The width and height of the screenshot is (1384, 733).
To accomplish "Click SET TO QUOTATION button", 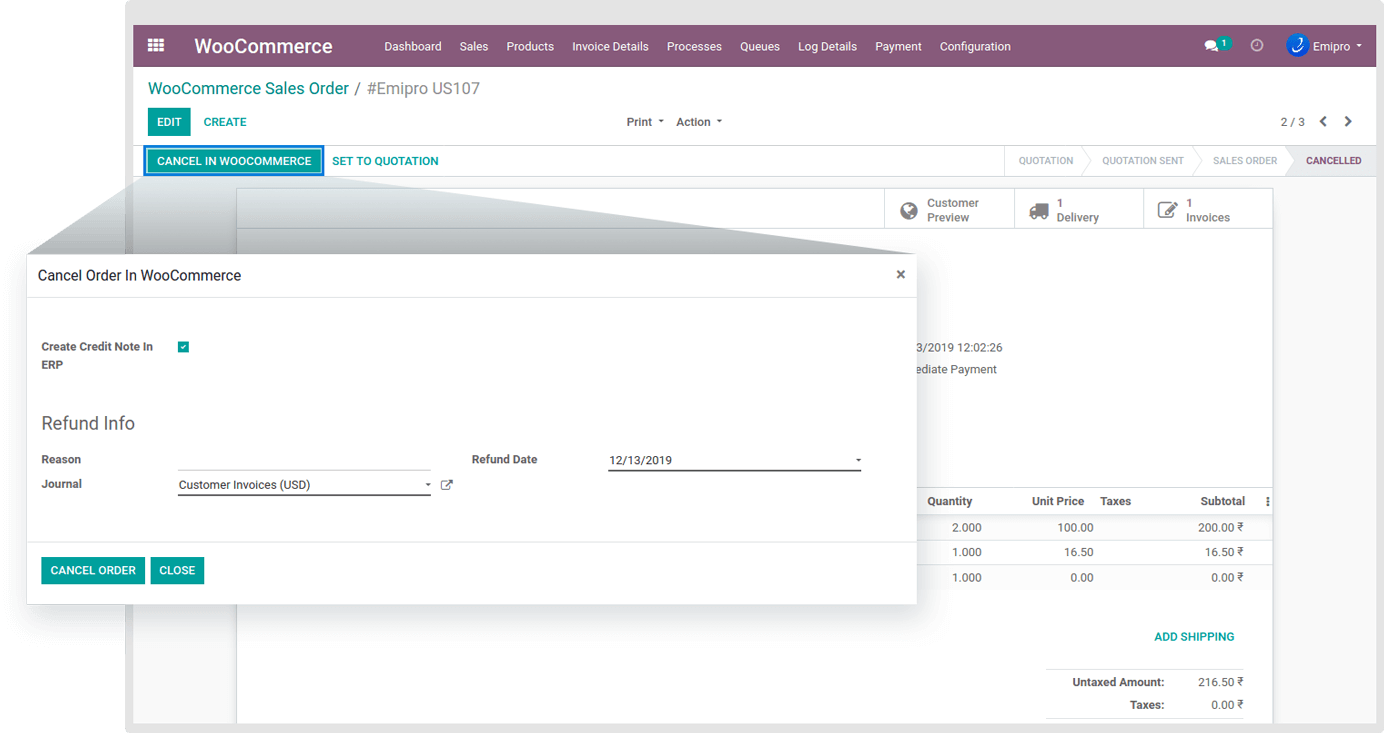I will click(385, 161).
